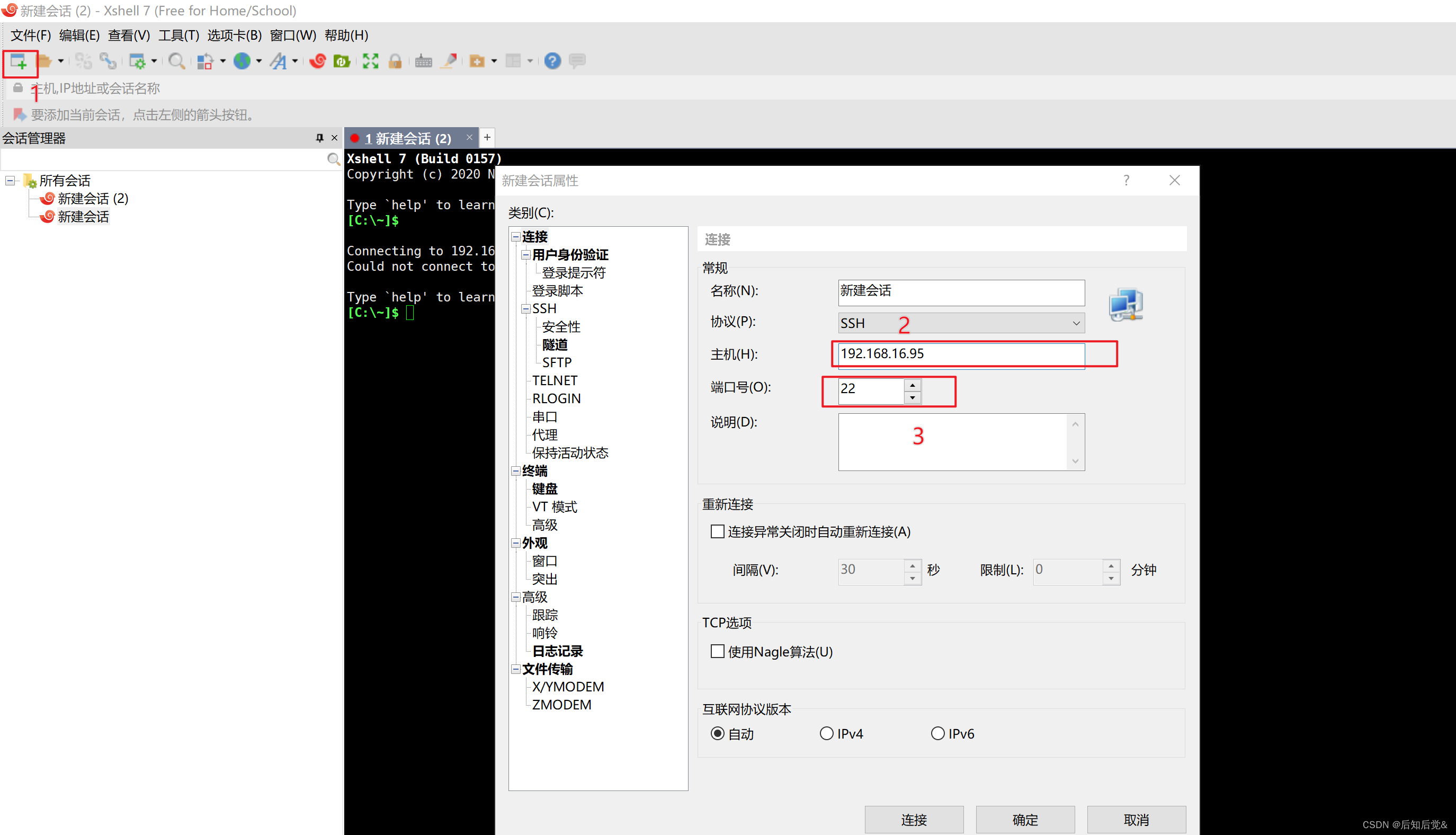Open the 文件(F) menu
Viewport: 1456px width, 835px height.
click(30, 35)
